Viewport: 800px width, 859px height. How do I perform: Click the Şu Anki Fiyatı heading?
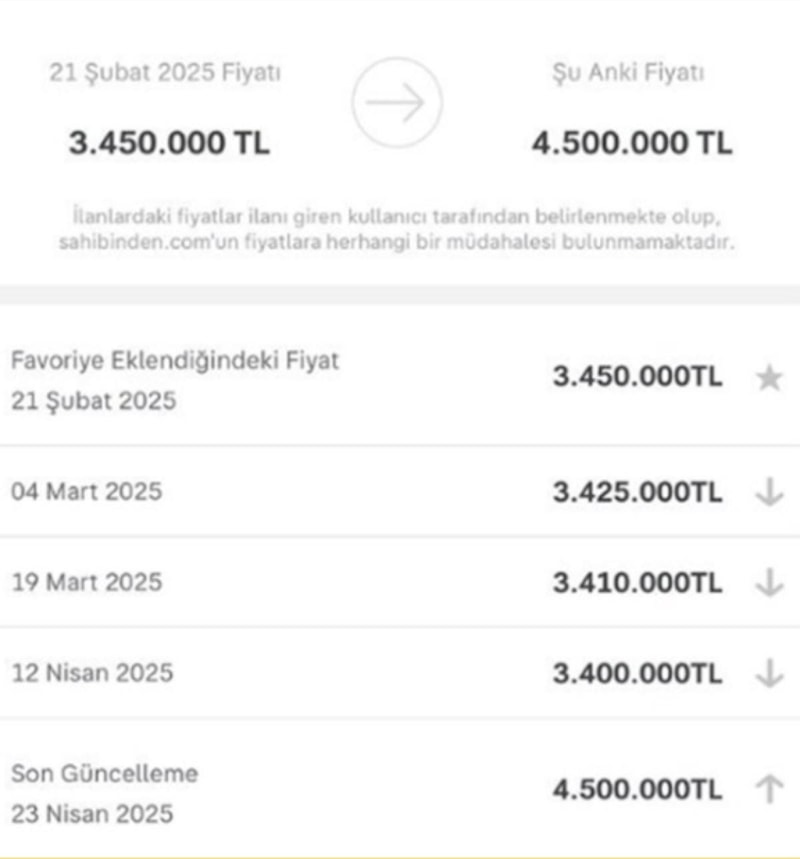(x=631, y=73)
